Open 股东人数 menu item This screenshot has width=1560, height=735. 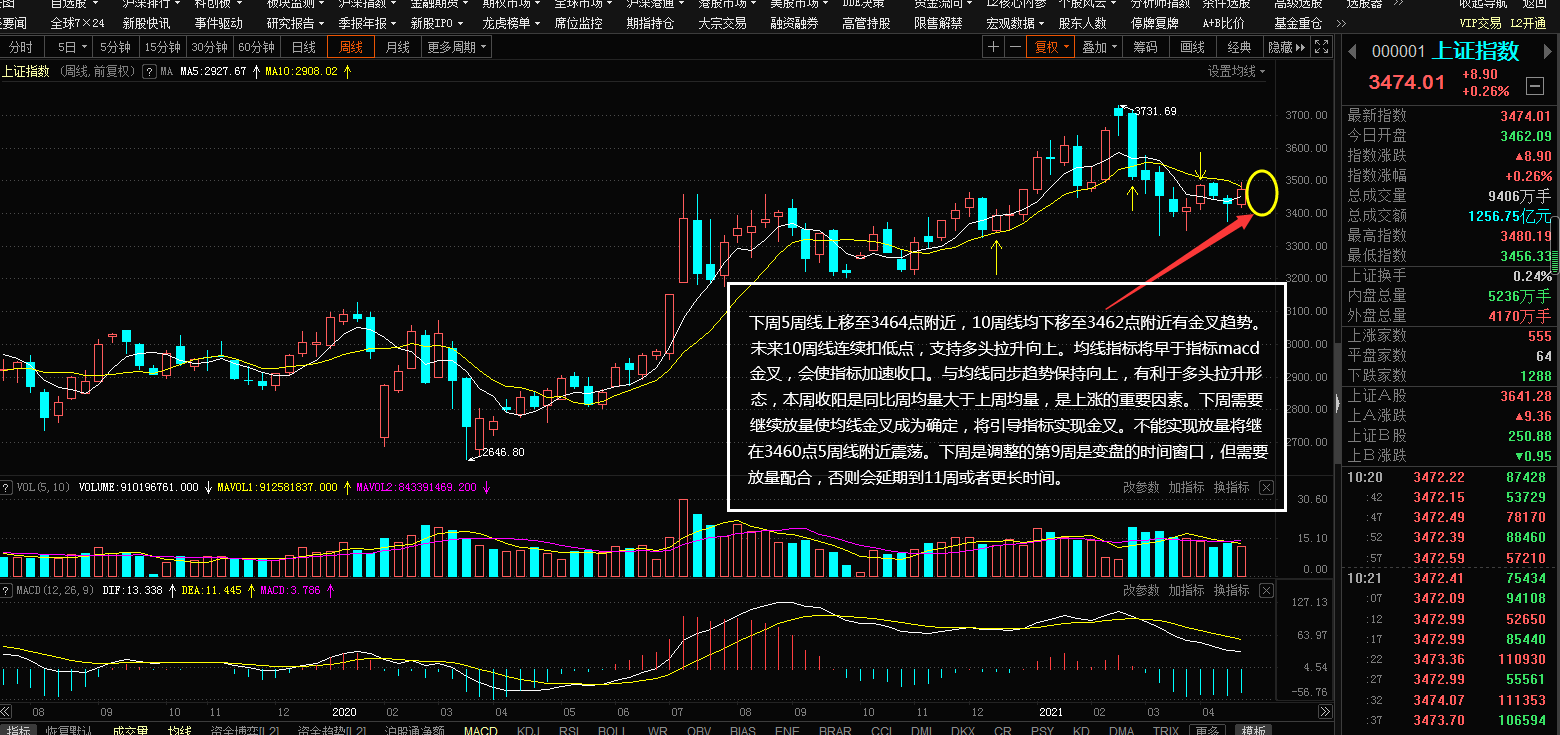coord(1082,23)
